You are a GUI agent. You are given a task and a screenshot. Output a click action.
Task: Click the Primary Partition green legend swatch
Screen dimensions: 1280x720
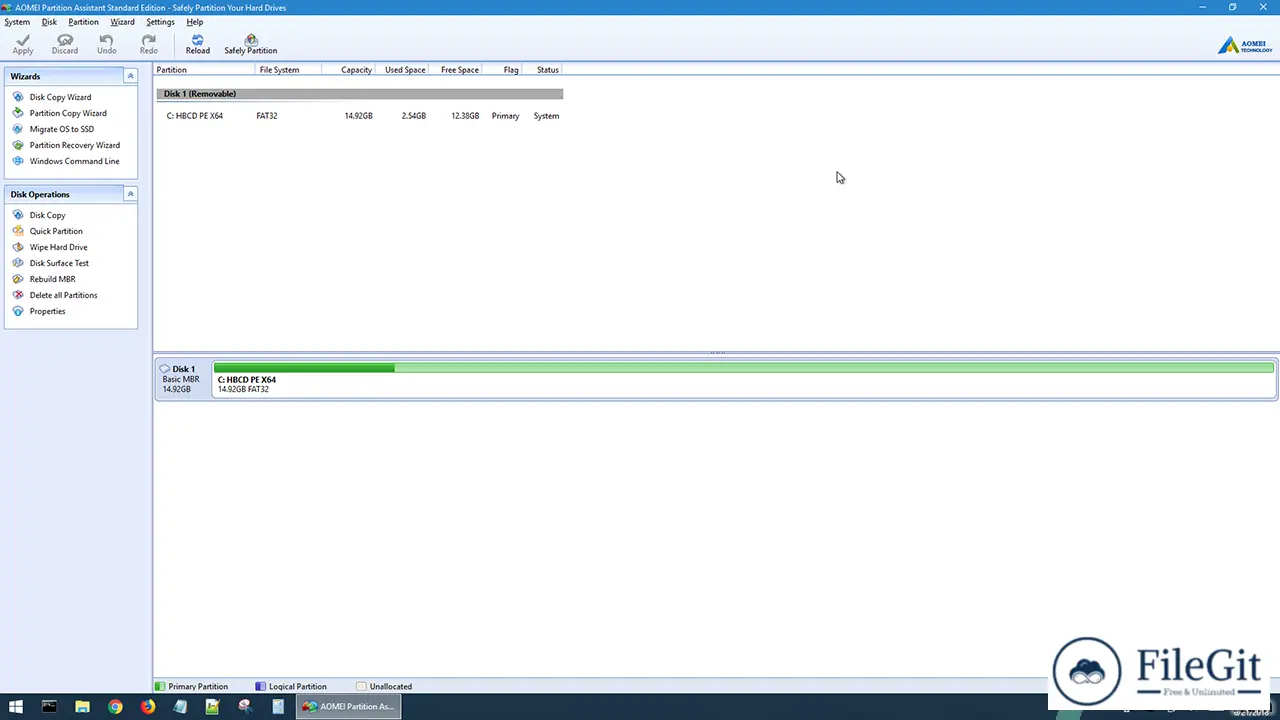point(160,687)
